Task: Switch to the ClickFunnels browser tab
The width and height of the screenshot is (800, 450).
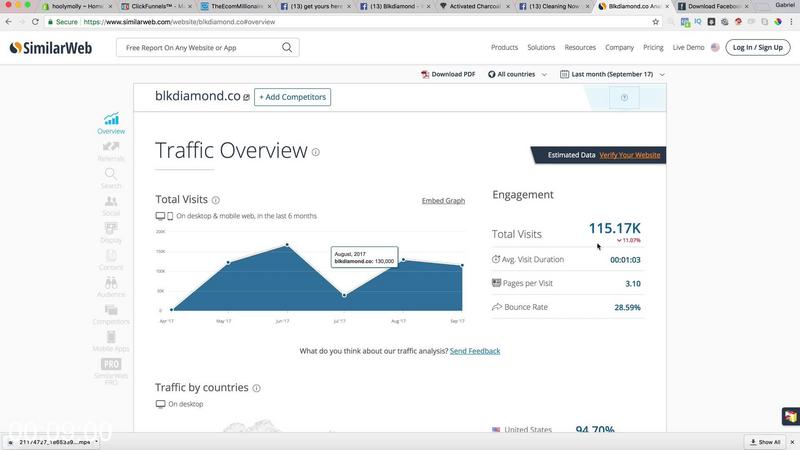Action: 157,6
